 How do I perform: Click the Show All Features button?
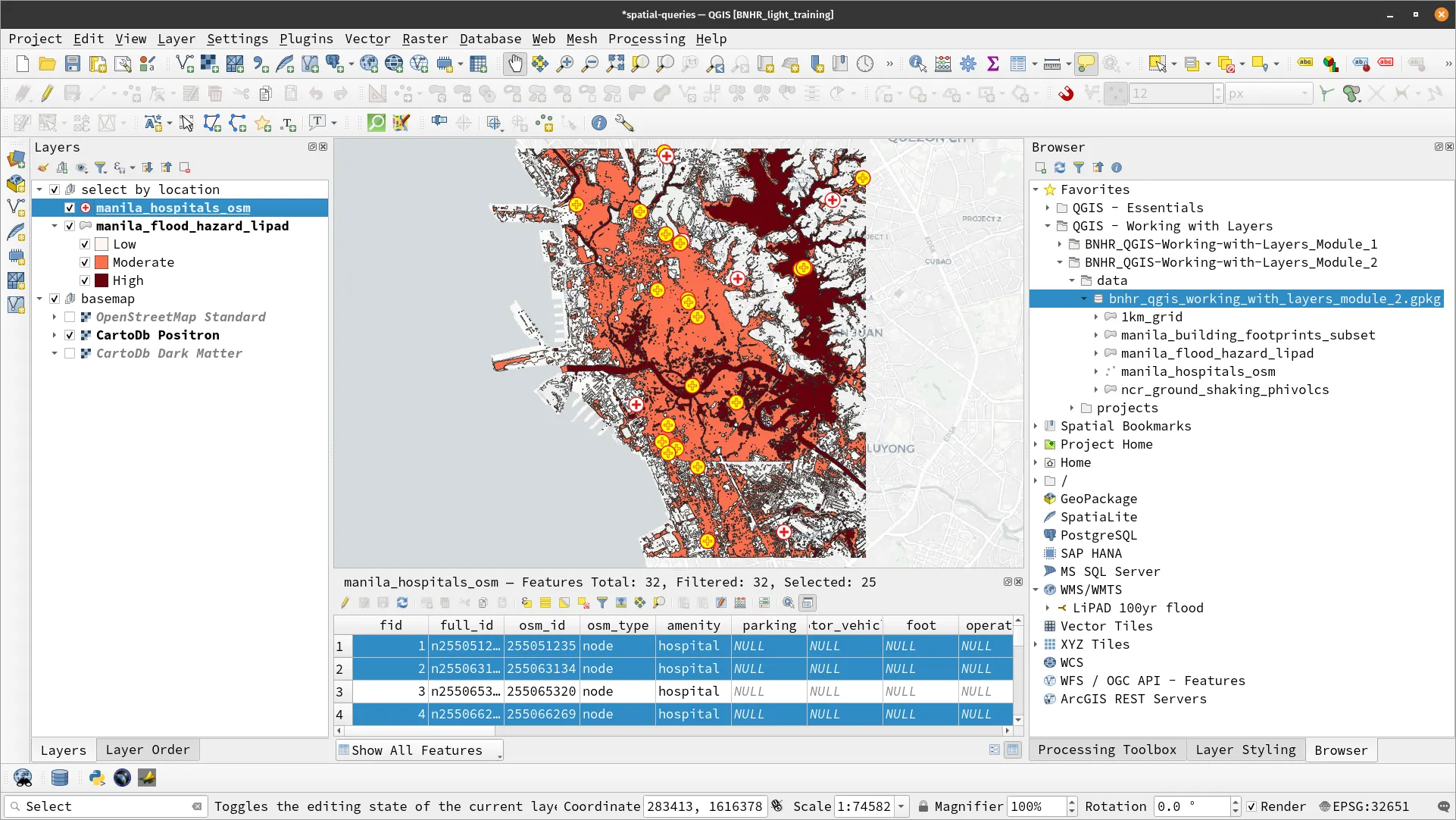[x=419, y=750]
